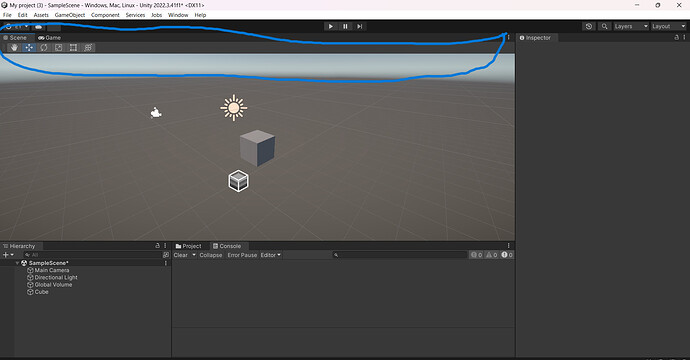Switch to the Project tab
This screenshot has height=360, width=690.
(188, 246)
